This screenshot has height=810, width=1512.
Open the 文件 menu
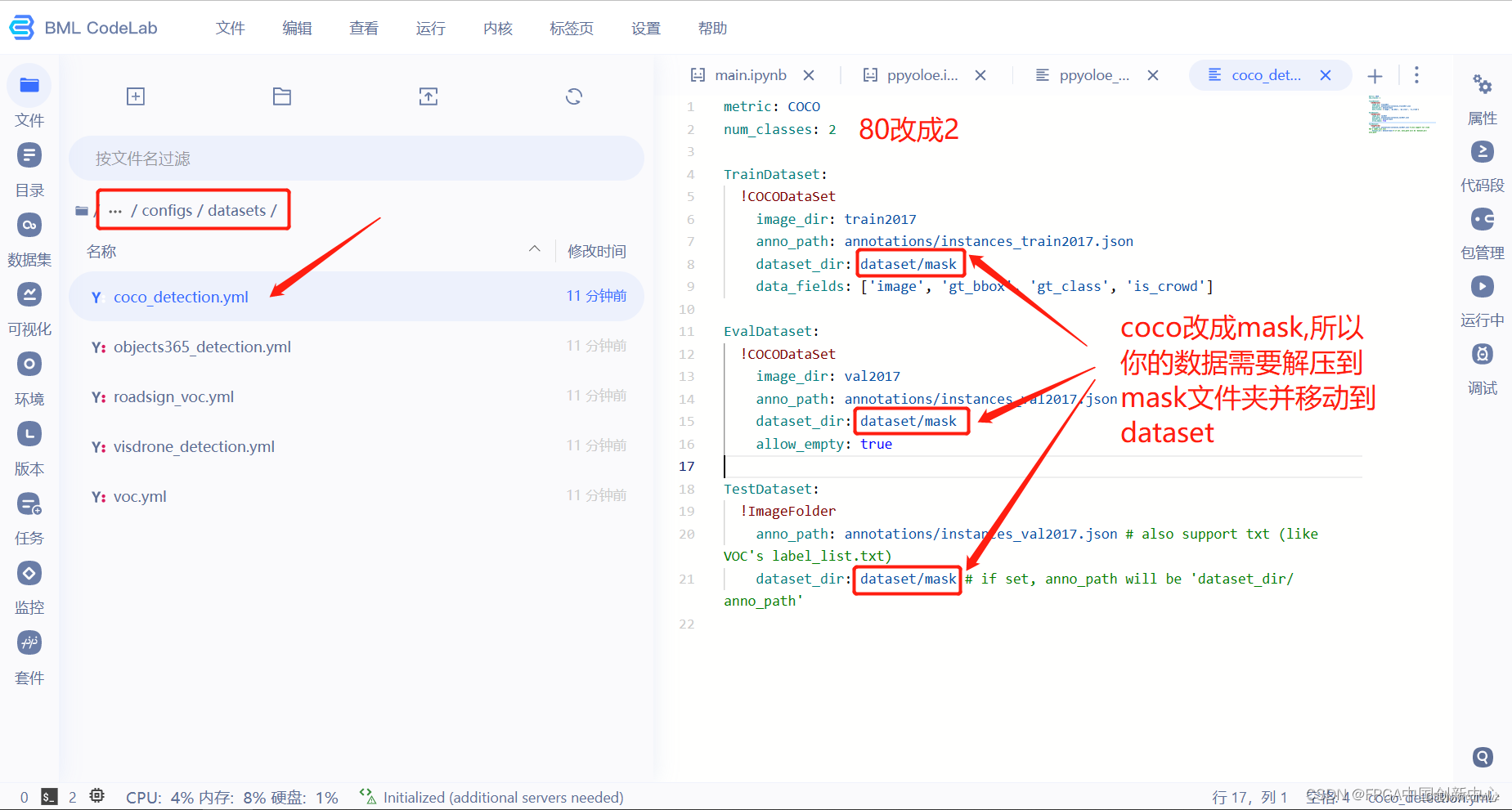click(231, 29)
